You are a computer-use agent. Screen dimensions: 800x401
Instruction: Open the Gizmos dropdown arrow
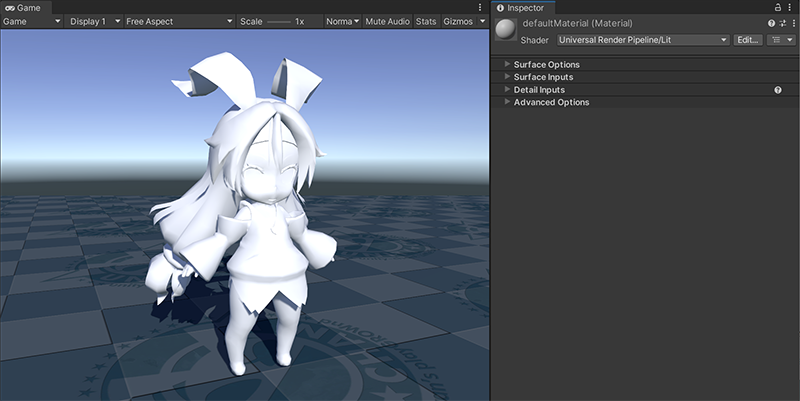482,21
